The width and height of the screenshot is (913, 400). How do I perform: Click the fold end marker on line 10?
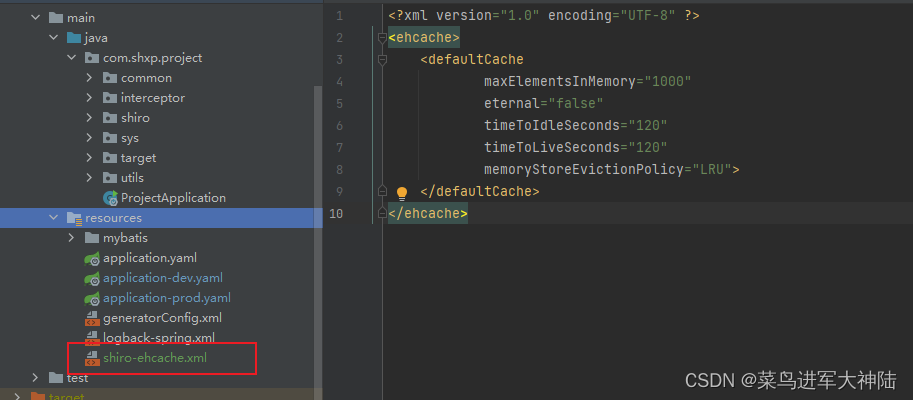point(383,213)
